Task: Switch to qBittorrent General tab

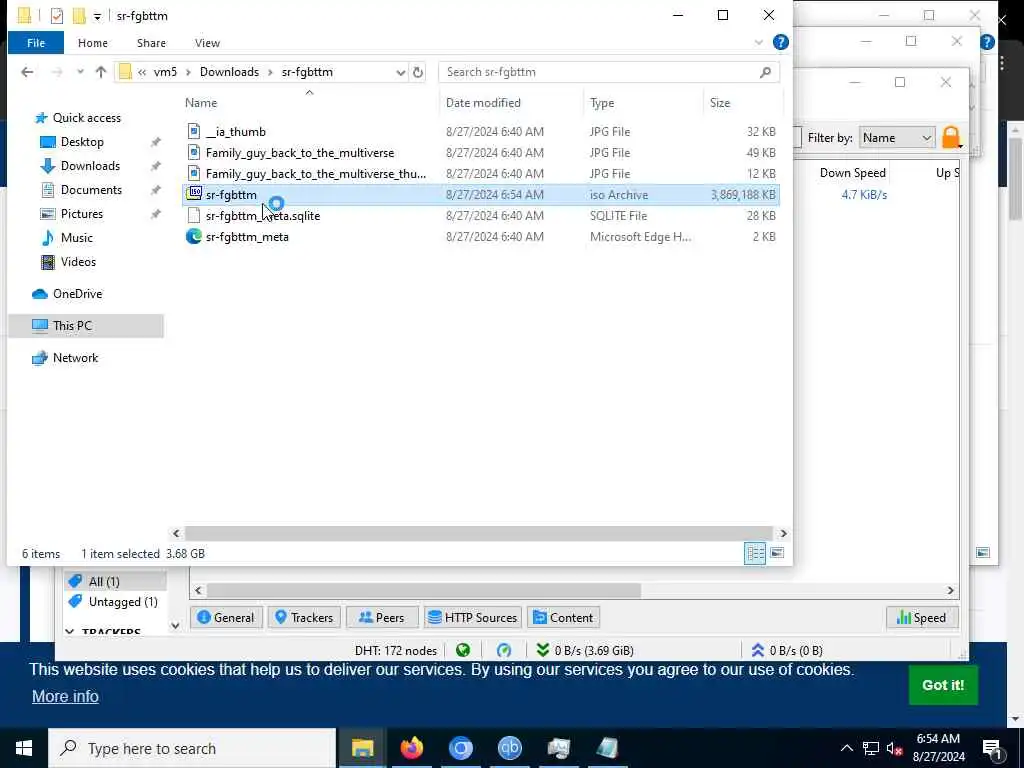Action: pos(225,617)
